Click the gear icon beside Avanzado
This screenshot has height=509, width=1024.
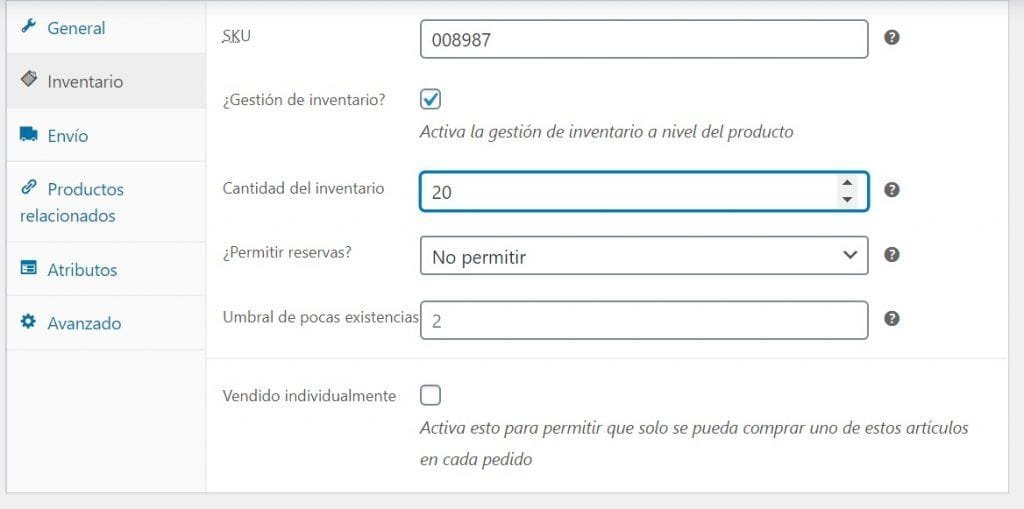[28, 321]
